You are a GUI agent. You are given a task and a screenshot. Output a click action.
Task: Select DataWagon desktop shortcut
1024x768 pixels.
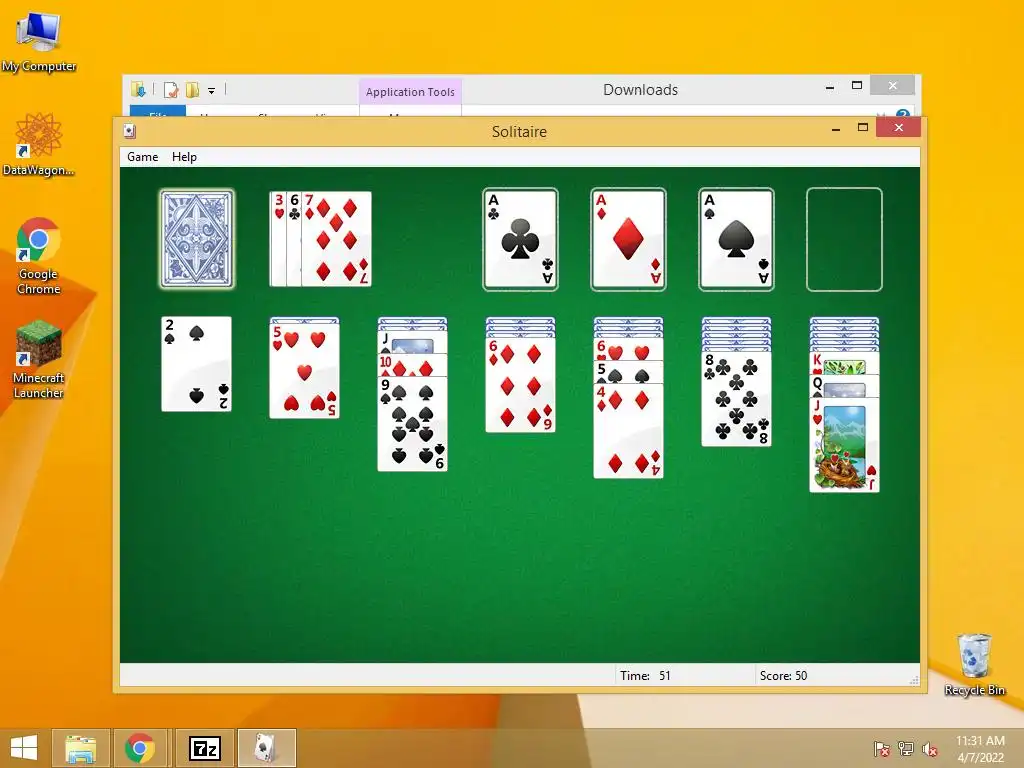38,144
